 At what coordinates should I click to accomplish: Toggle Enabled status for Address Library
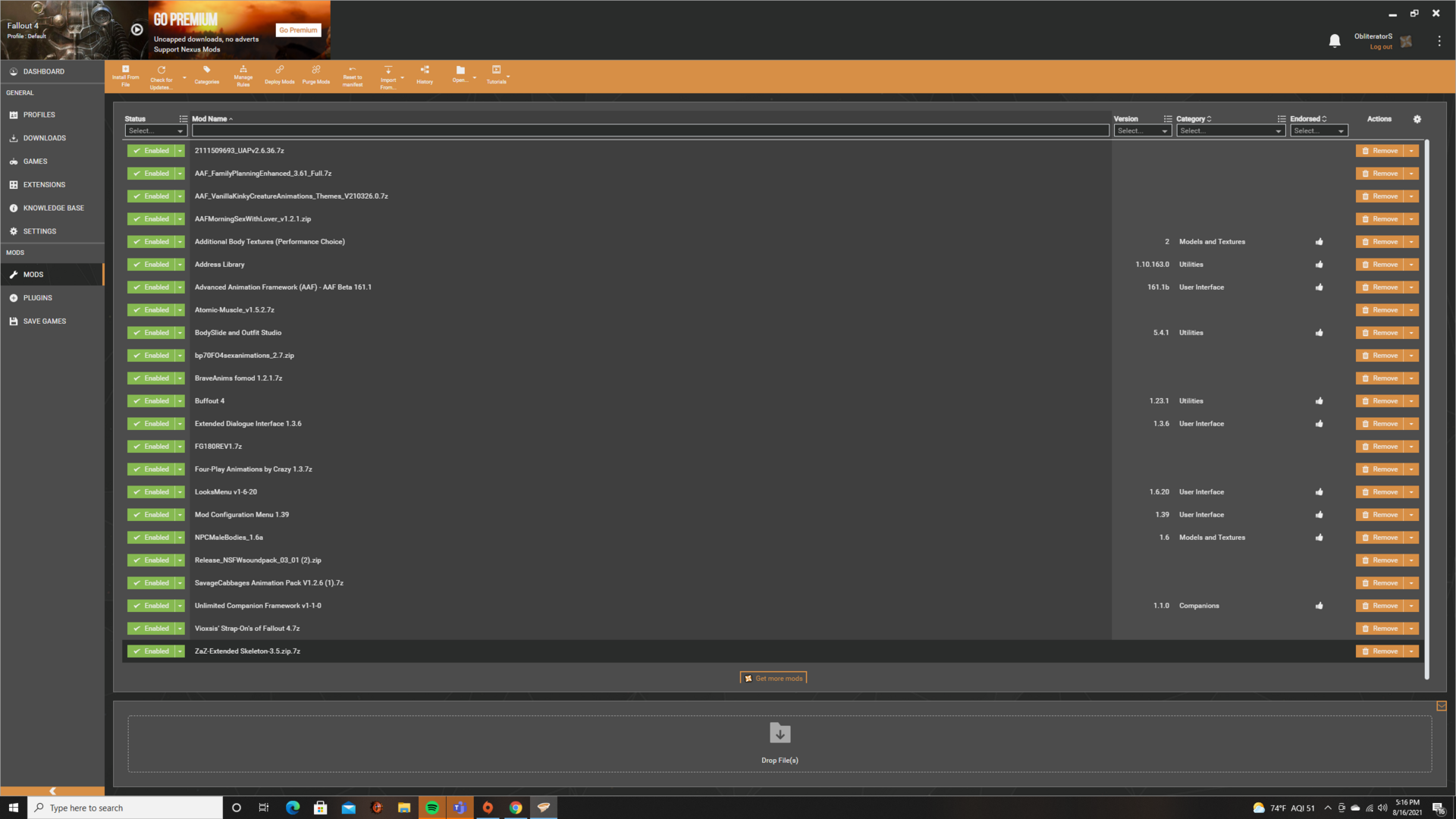pyautogui.click(x=151, y=265)
